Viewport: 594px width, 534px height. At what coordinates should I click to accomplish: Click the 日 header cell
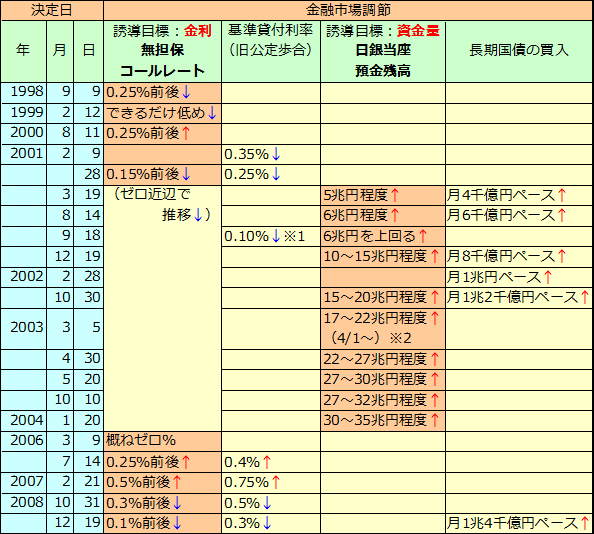pos(88,51)
